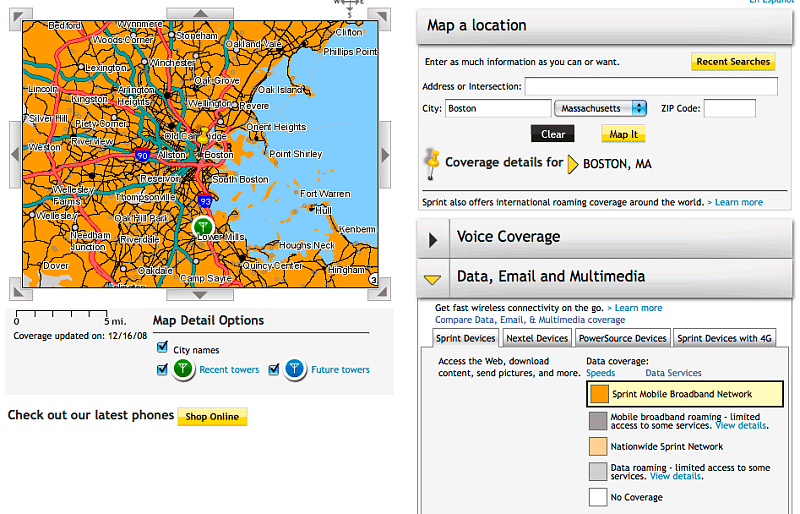Open Compare Data, Email, & Multimedia coverage link

[x=530, y=320]
